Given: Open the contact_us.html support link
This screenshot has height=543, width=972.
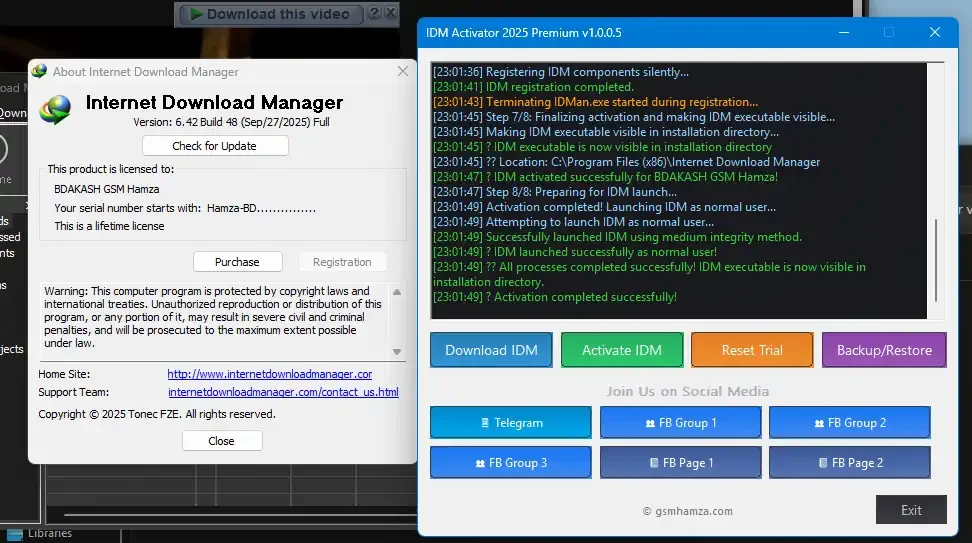Looking at the screenshot, I should pos(283,392).
